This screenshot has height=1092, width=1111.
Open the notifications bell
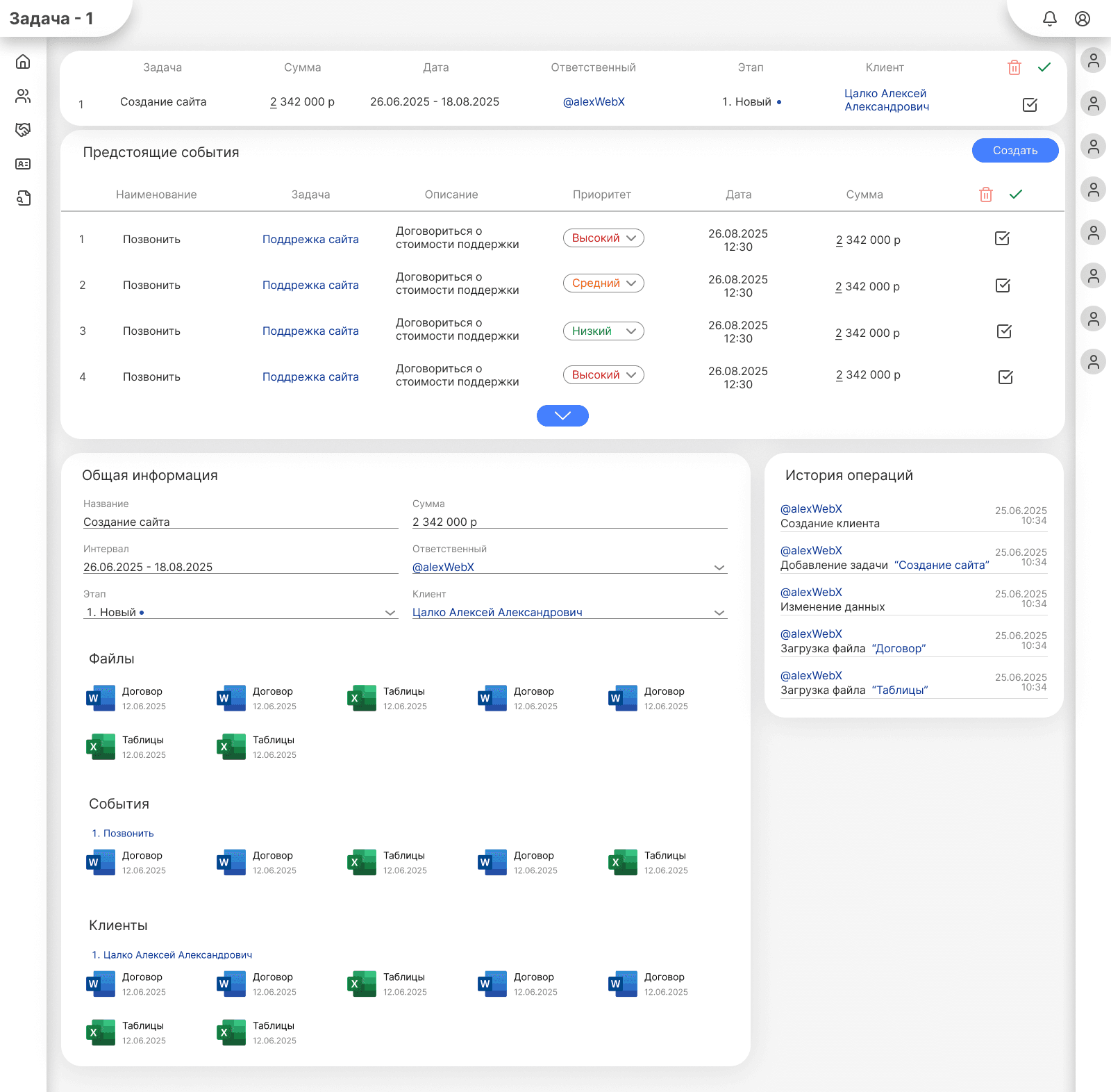[1049, 19]
